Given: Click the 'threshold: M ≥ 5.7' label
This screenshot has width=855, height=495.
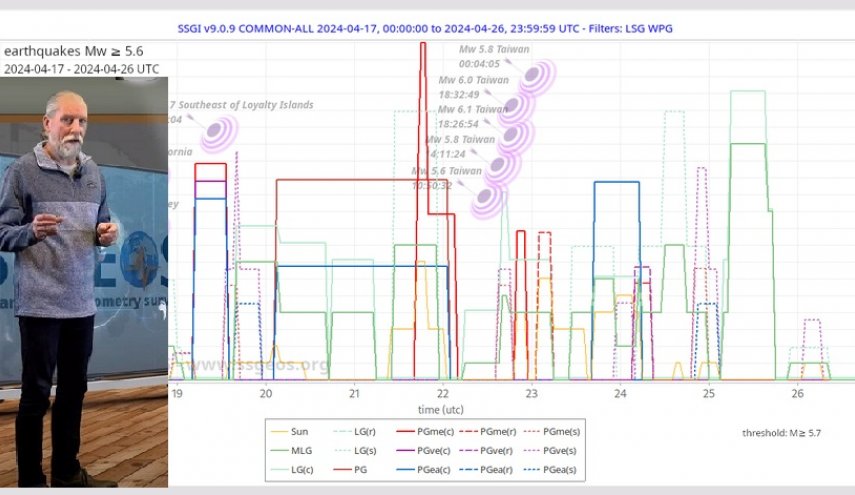Looking at the screenshot, I should tap(781, 433).
